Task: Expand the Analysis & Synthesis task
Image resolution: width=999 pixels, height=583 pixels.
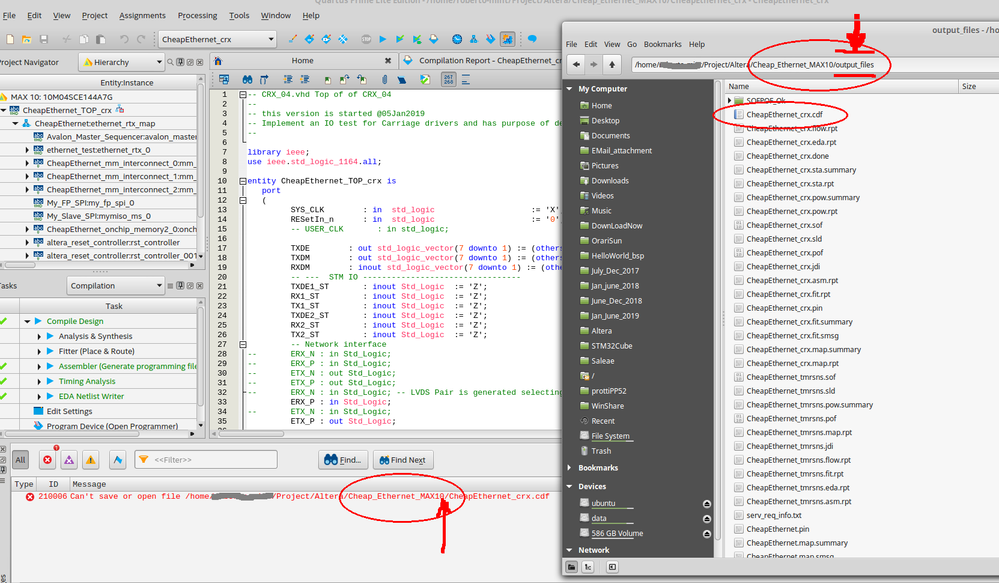Action: tap(40, 336)
